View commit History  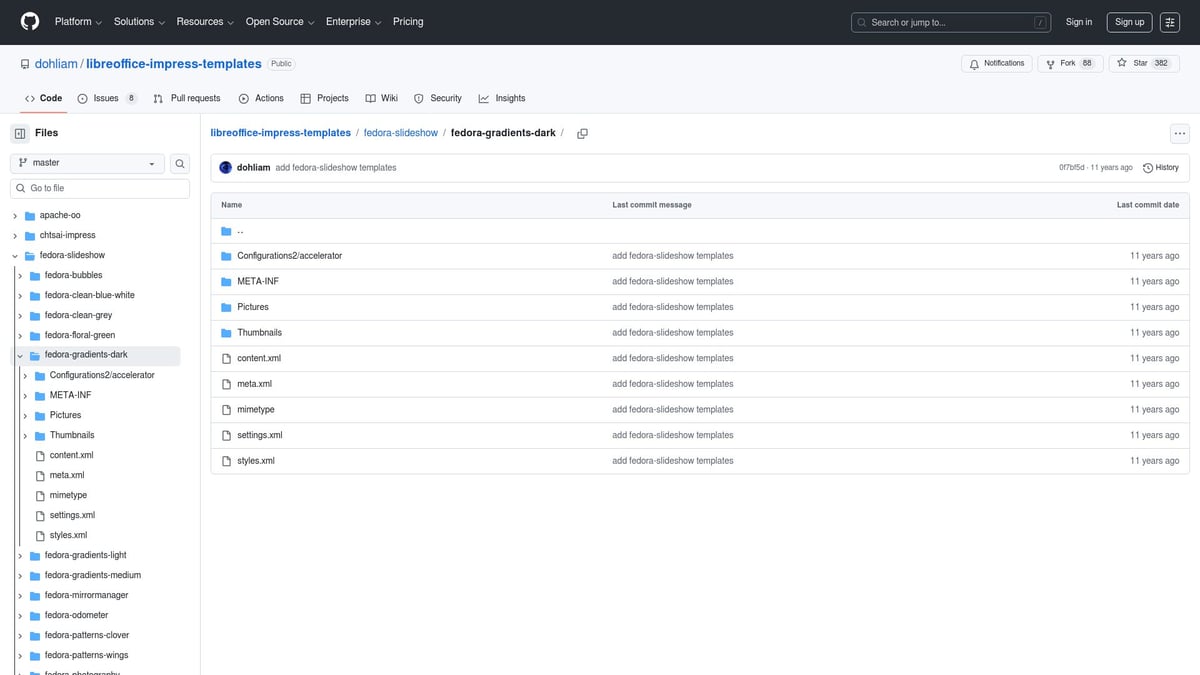(x=1161, y=167)
